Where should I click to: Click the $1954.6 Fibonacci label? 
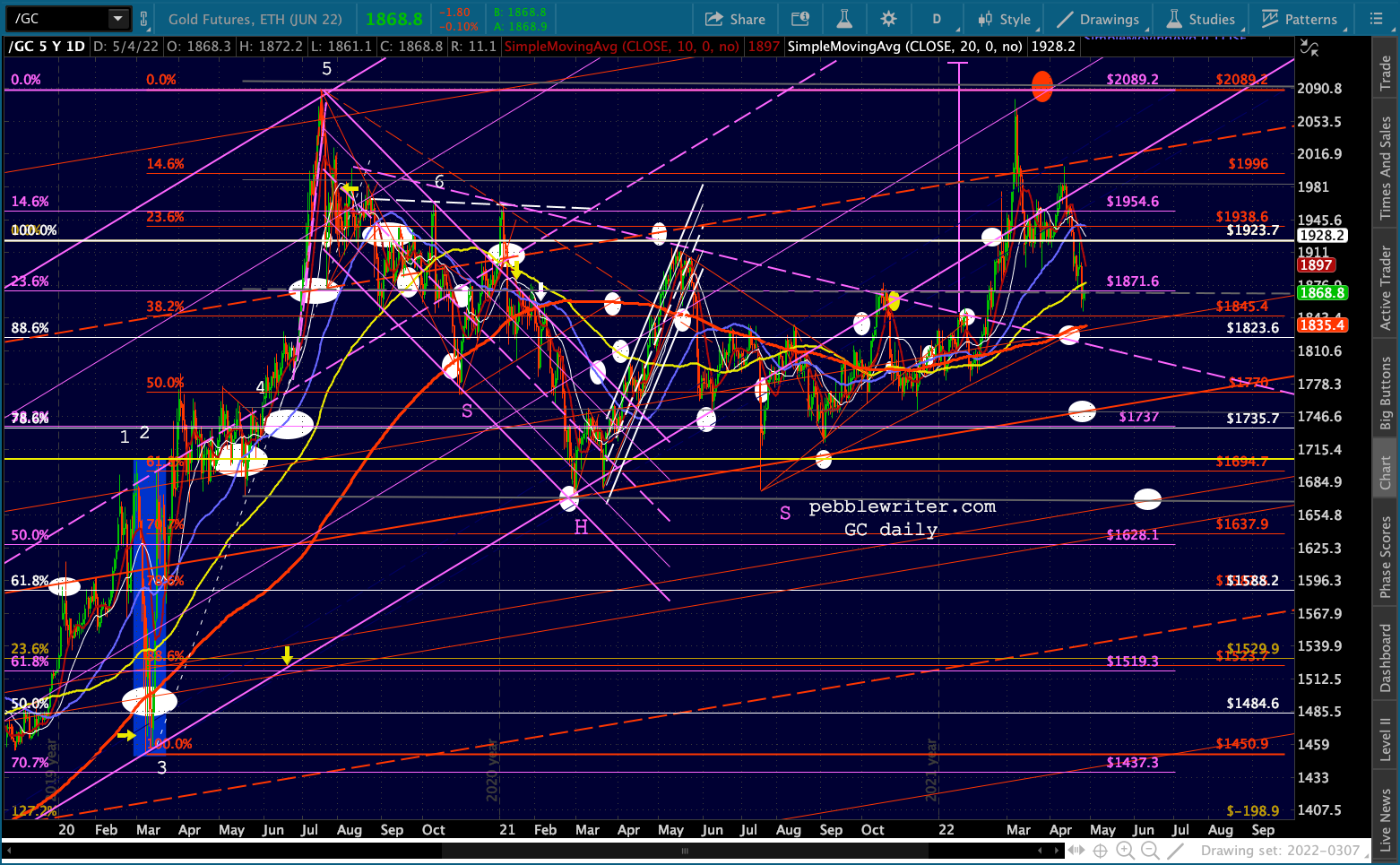pyautogui.click(x=1132, y=201)
